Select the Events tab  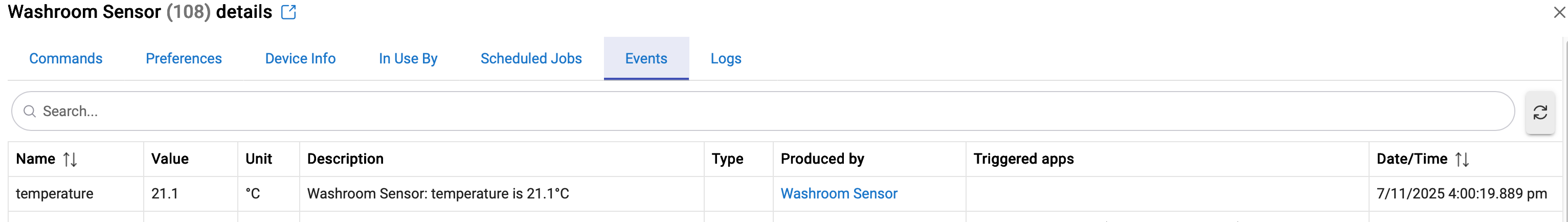(x=646, y=58)
